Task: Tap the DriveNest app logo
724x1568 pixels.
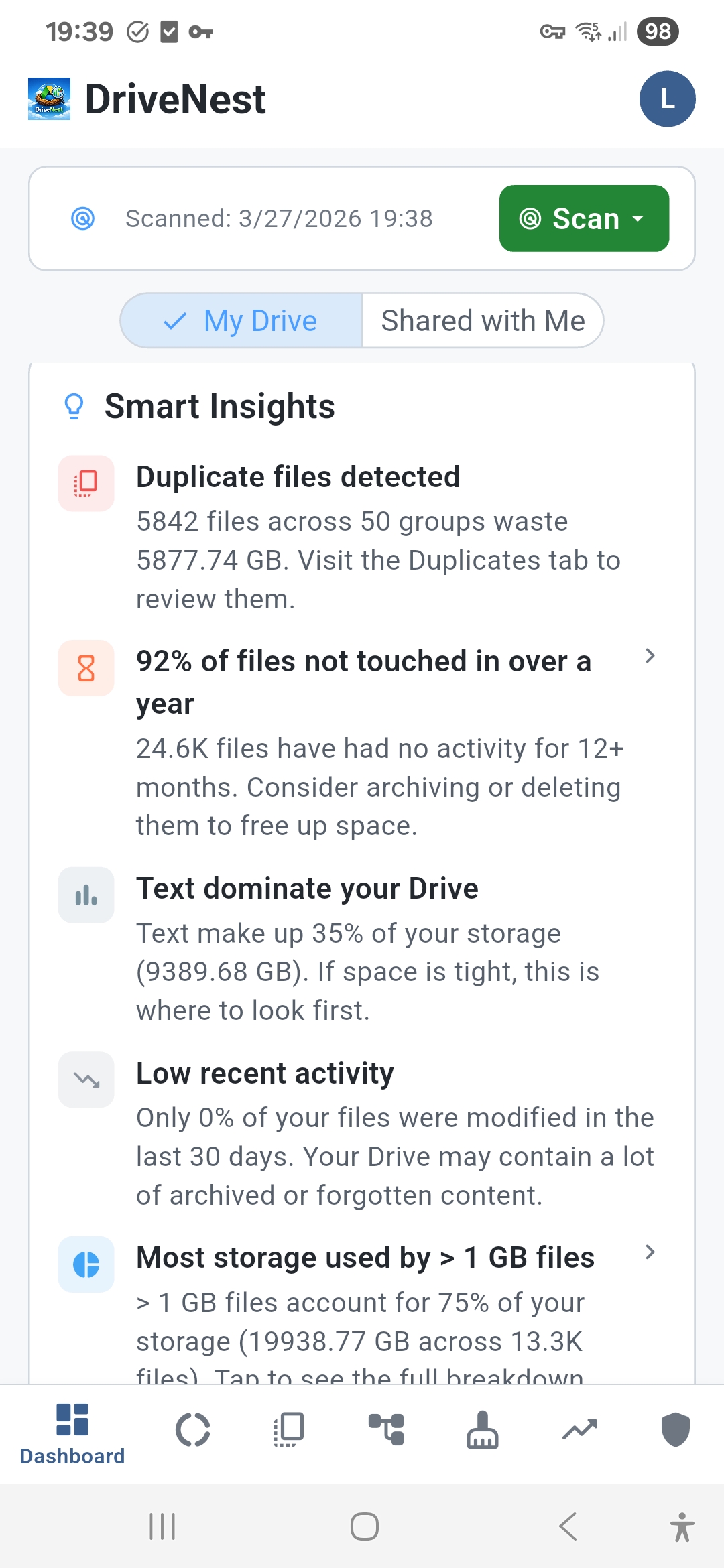Action: pos(49,99)
